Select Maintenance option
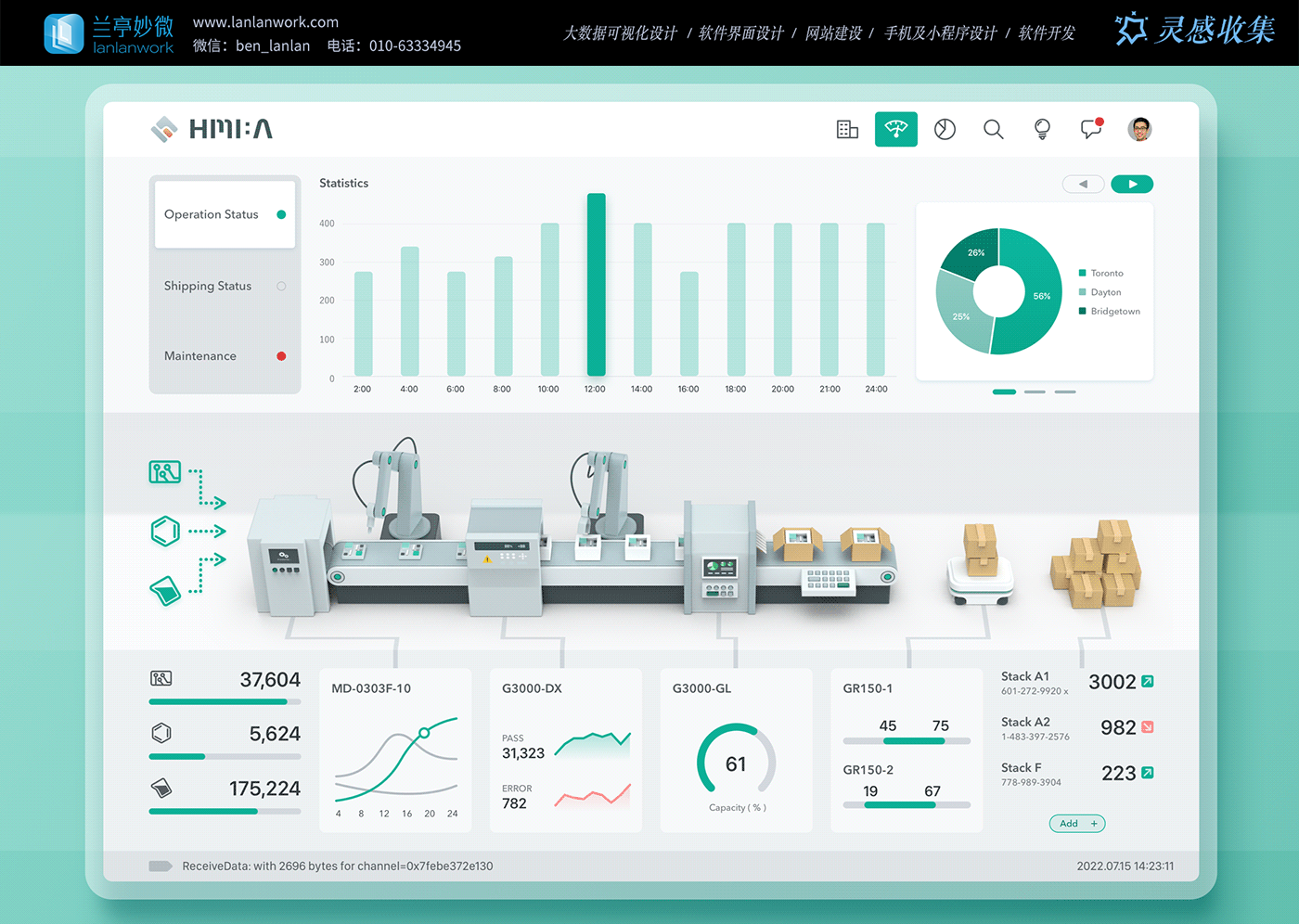 [x=225, y=356]
